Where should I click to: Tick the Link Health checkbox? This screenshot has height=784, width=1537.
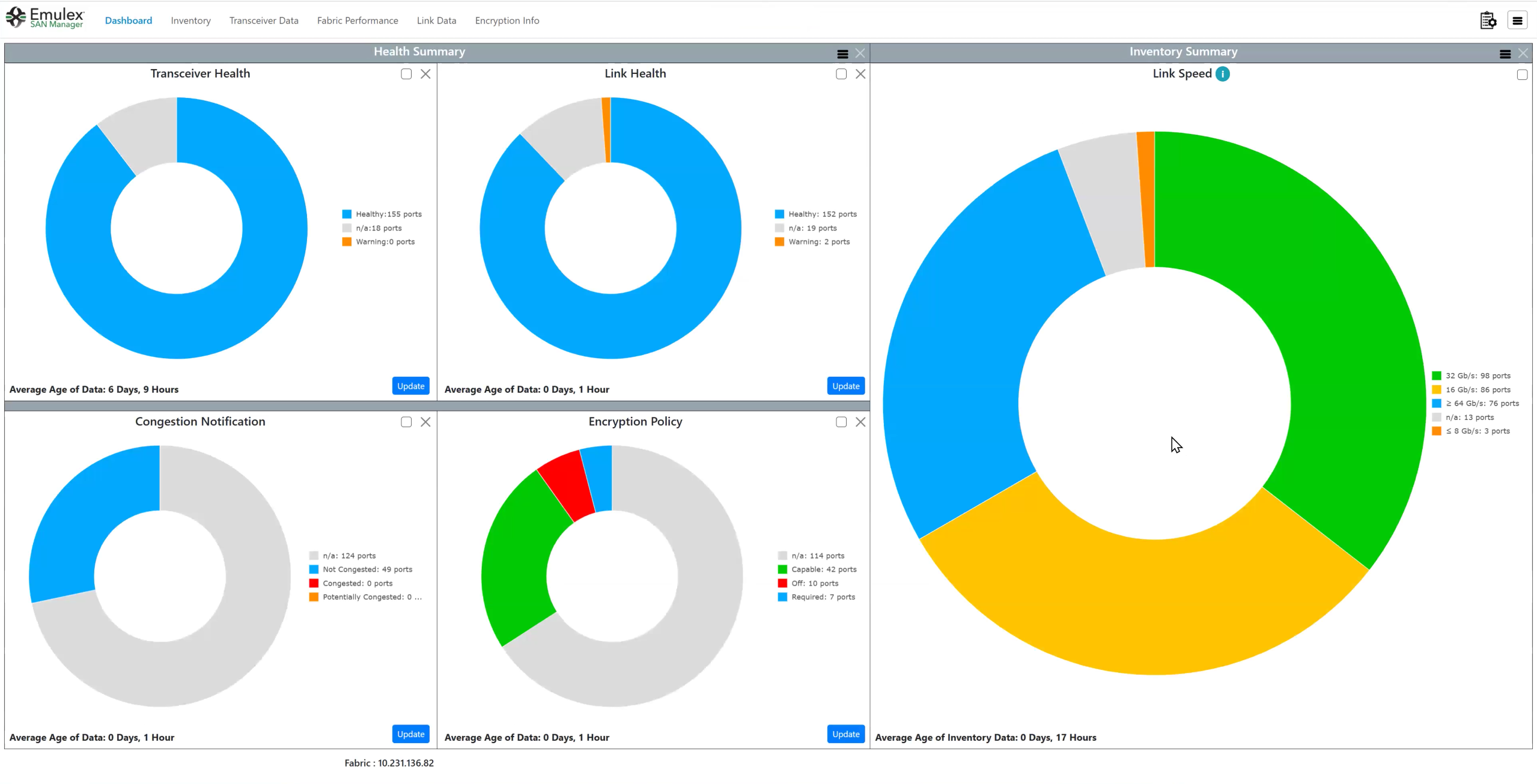841,74
